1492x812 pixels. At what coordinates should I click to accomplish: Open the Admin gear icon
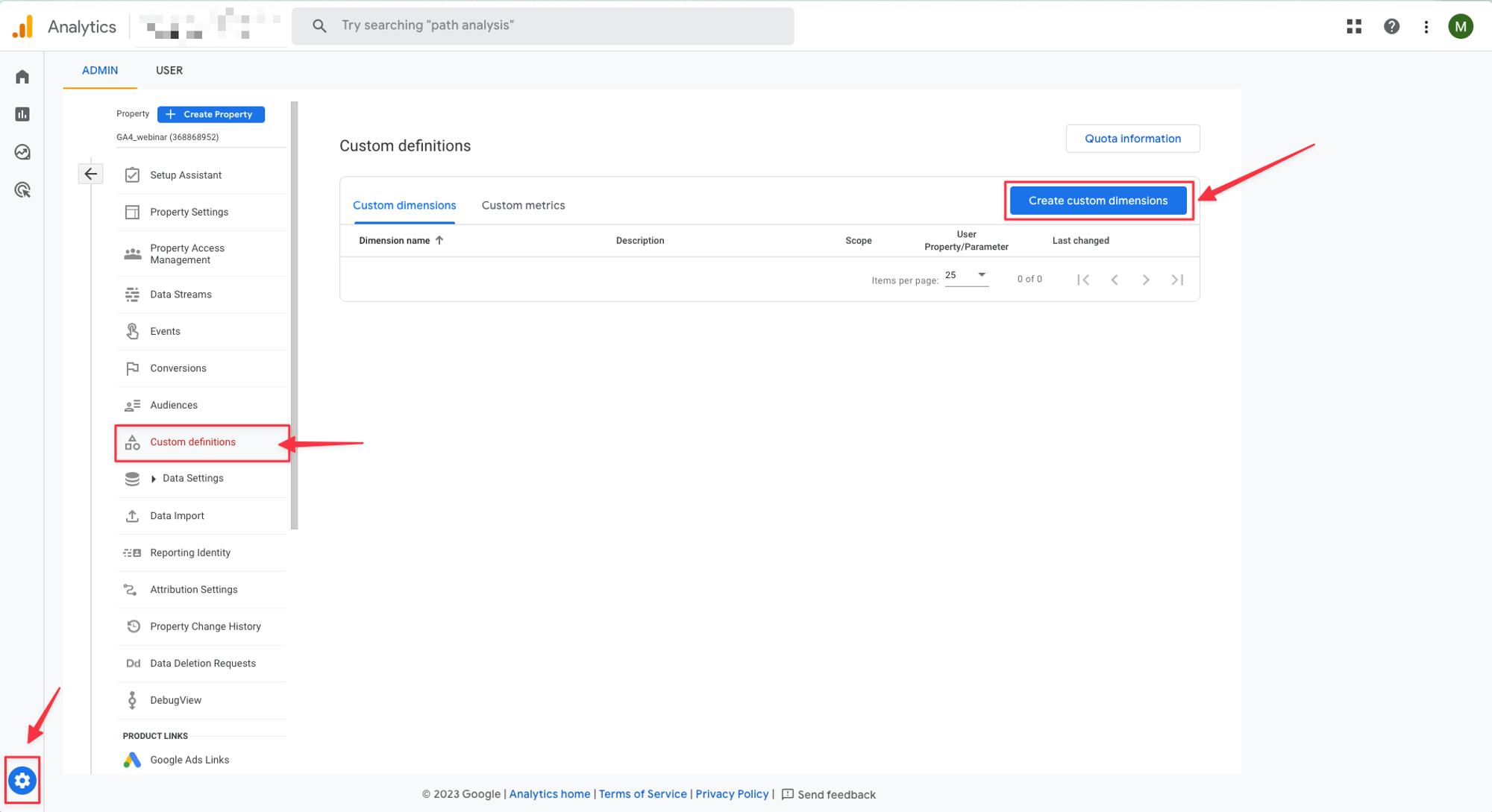[x=22, y=781]
